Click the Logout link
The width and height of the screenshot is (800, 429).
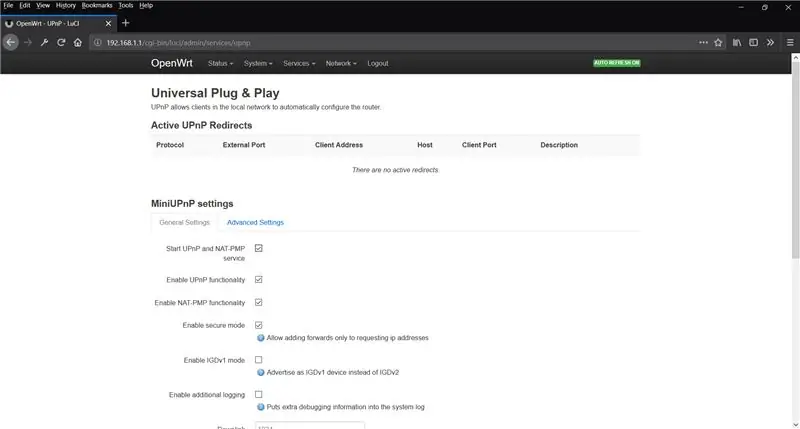pyautogui.click(x=378, y=63)
